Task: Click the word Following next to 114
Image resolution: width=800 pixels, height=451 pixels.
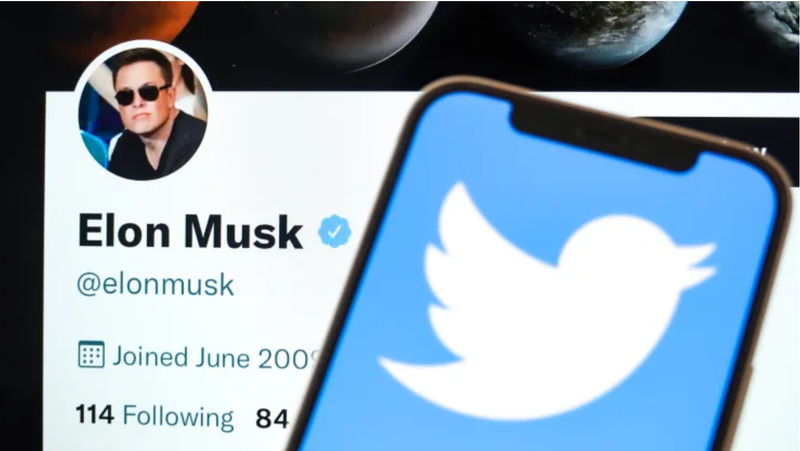Action: click(x=178, y=417)
